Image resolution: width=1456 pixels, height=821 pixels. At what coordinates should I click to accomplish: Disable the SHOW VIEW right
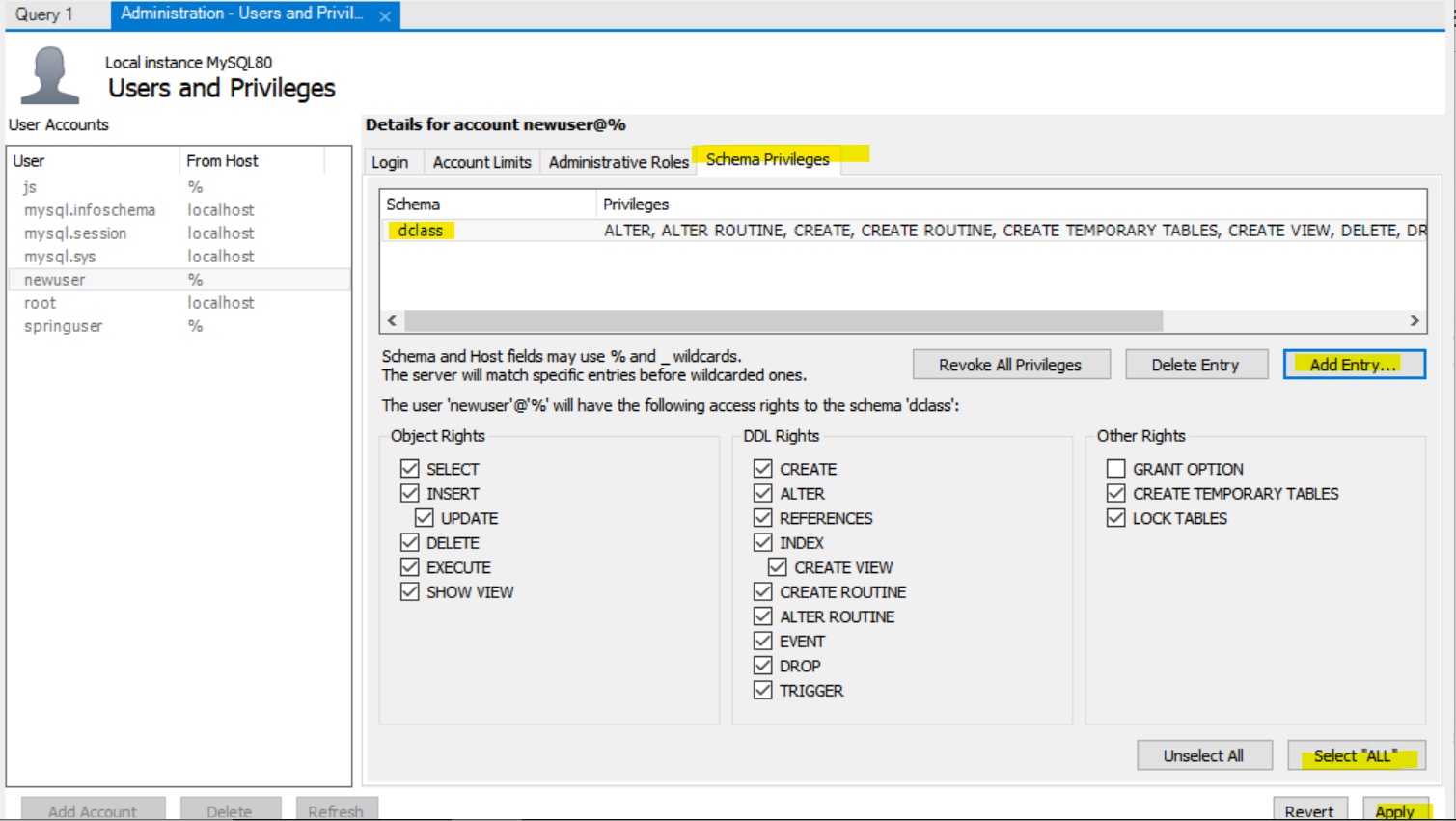pyautogui.click(x=410, y=591)
